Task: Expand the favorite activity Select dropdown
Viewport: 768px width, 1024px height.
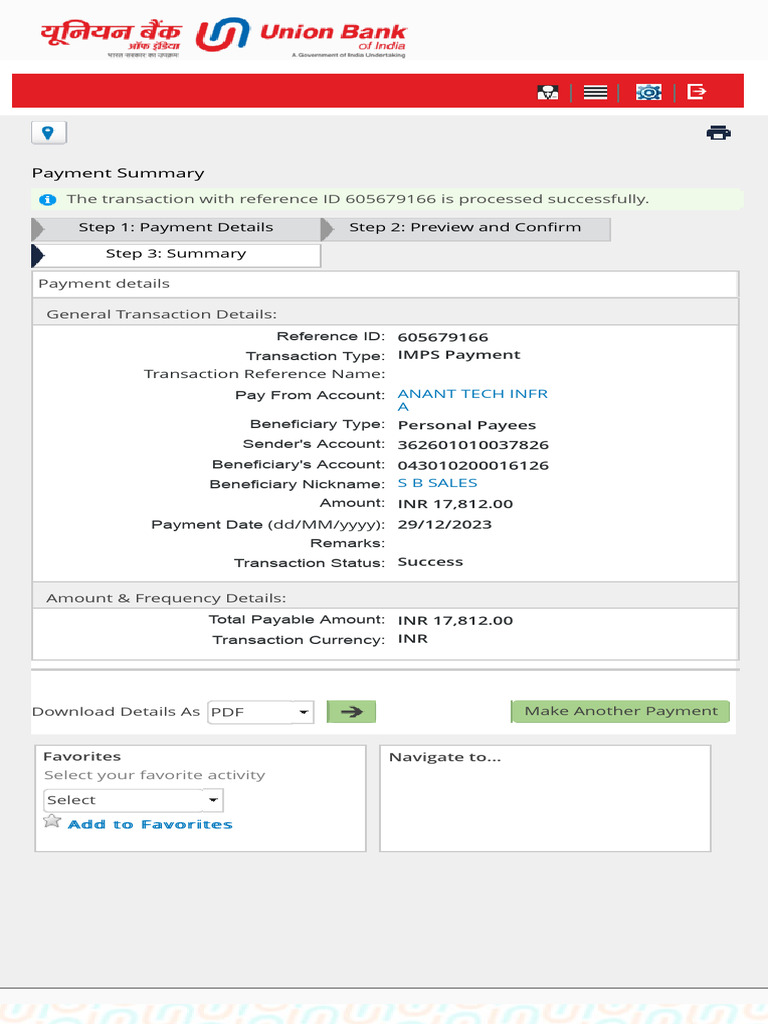Action: [133, 800]
